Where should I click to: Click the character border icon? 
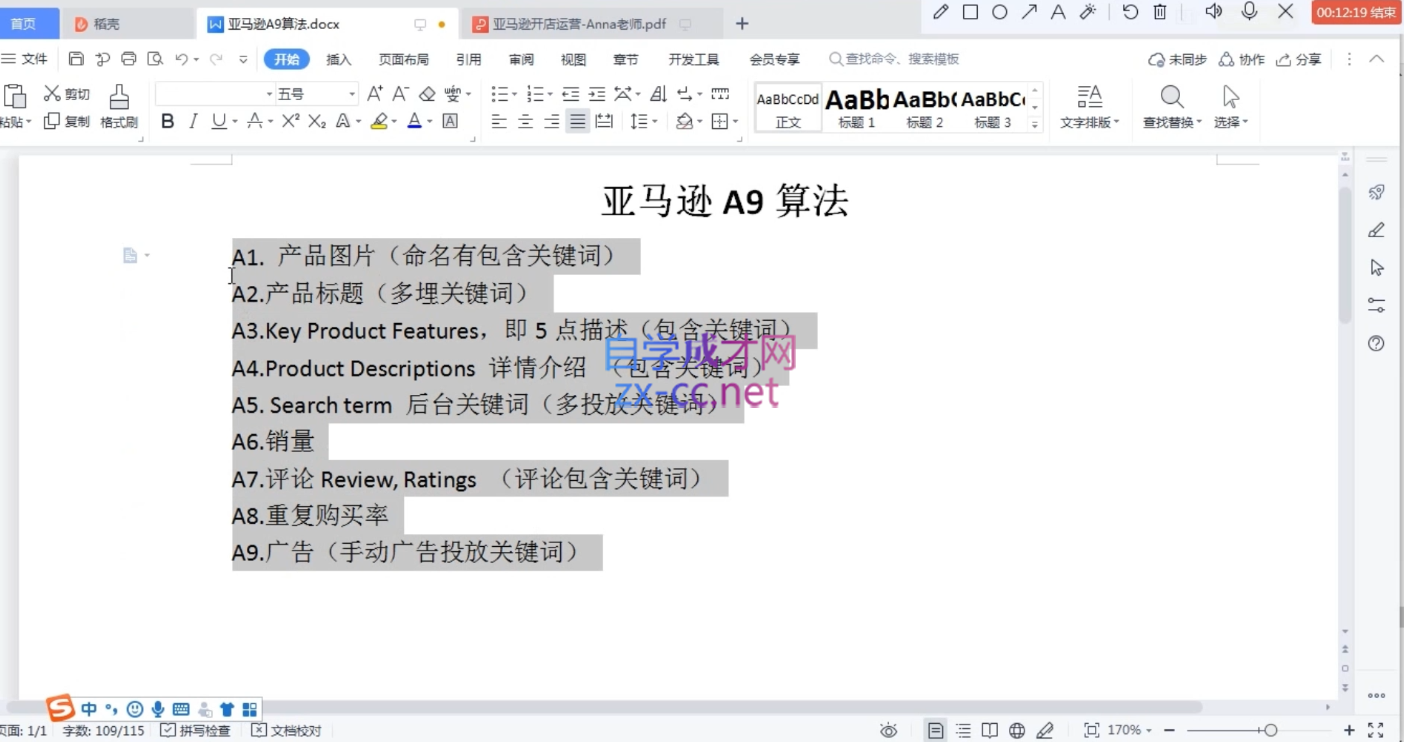(x=450, y=121)
